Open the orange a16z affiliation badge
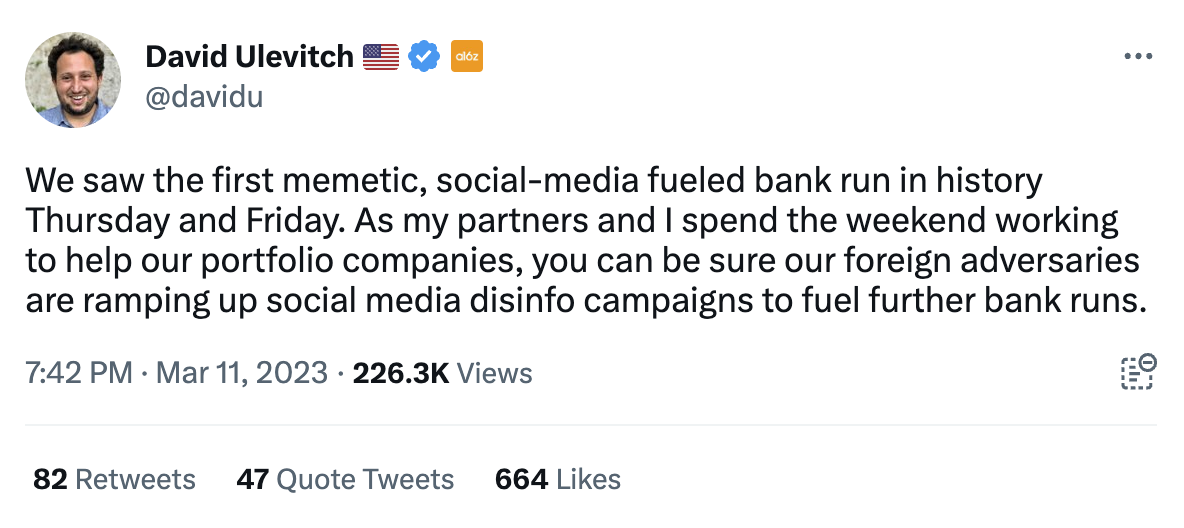The height and width of the screenshot is (528, 1184). pos(467,57)
